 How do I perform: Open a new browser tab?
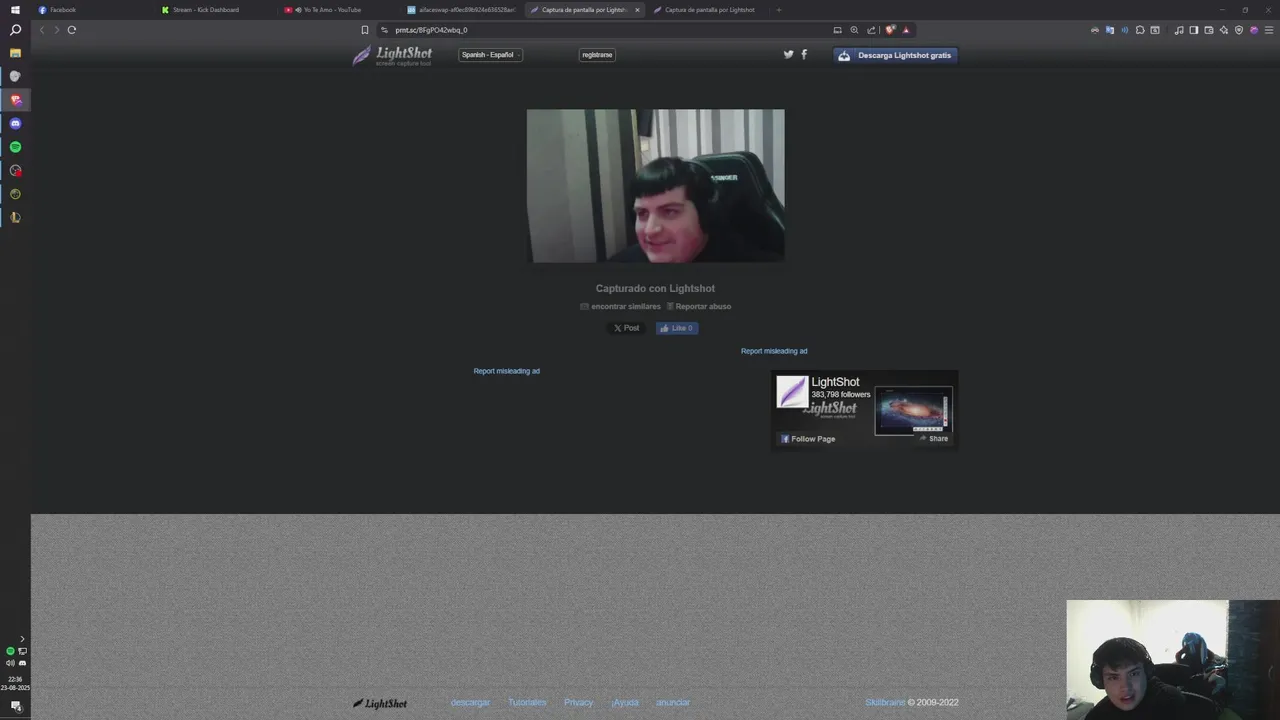778,10
